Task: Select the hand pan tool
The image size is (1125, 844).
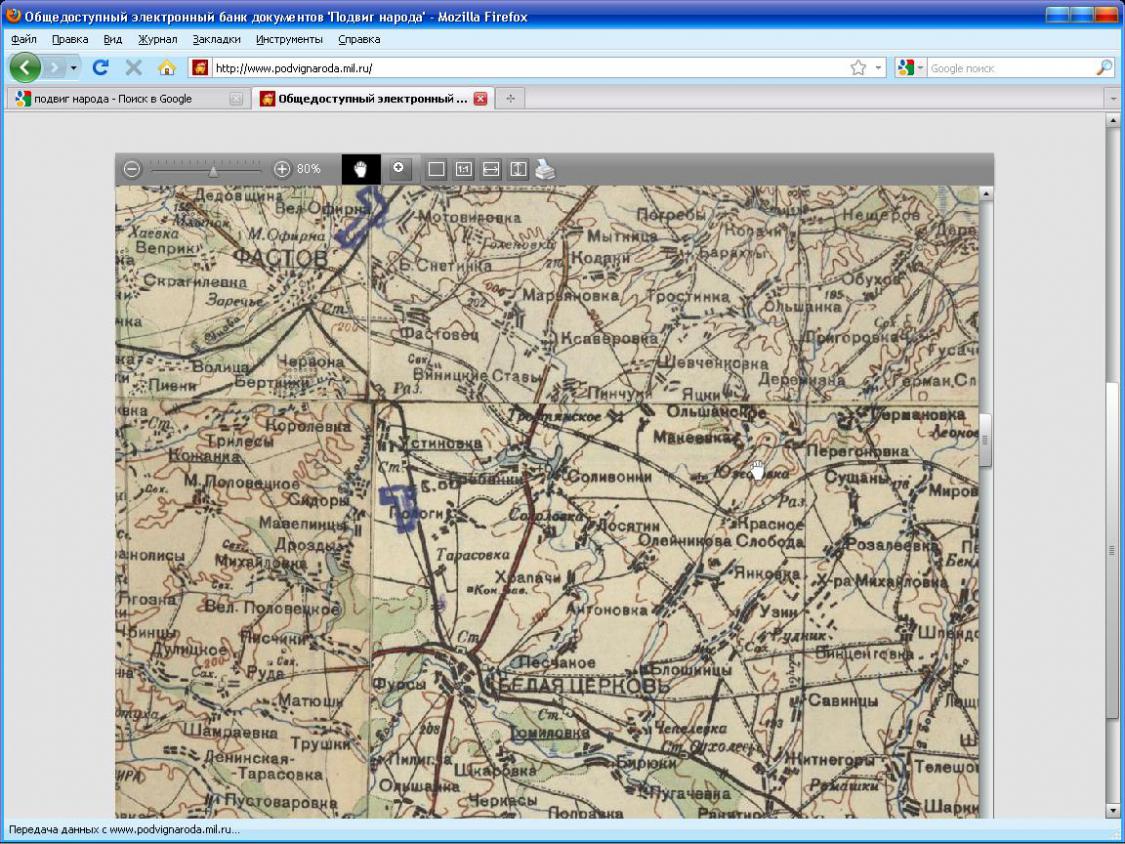Action: click(x=361, y=169)
